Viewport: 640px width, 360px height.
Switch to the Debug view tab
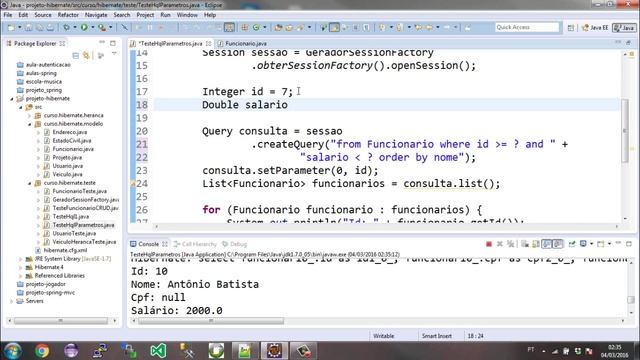click(235, 244)
